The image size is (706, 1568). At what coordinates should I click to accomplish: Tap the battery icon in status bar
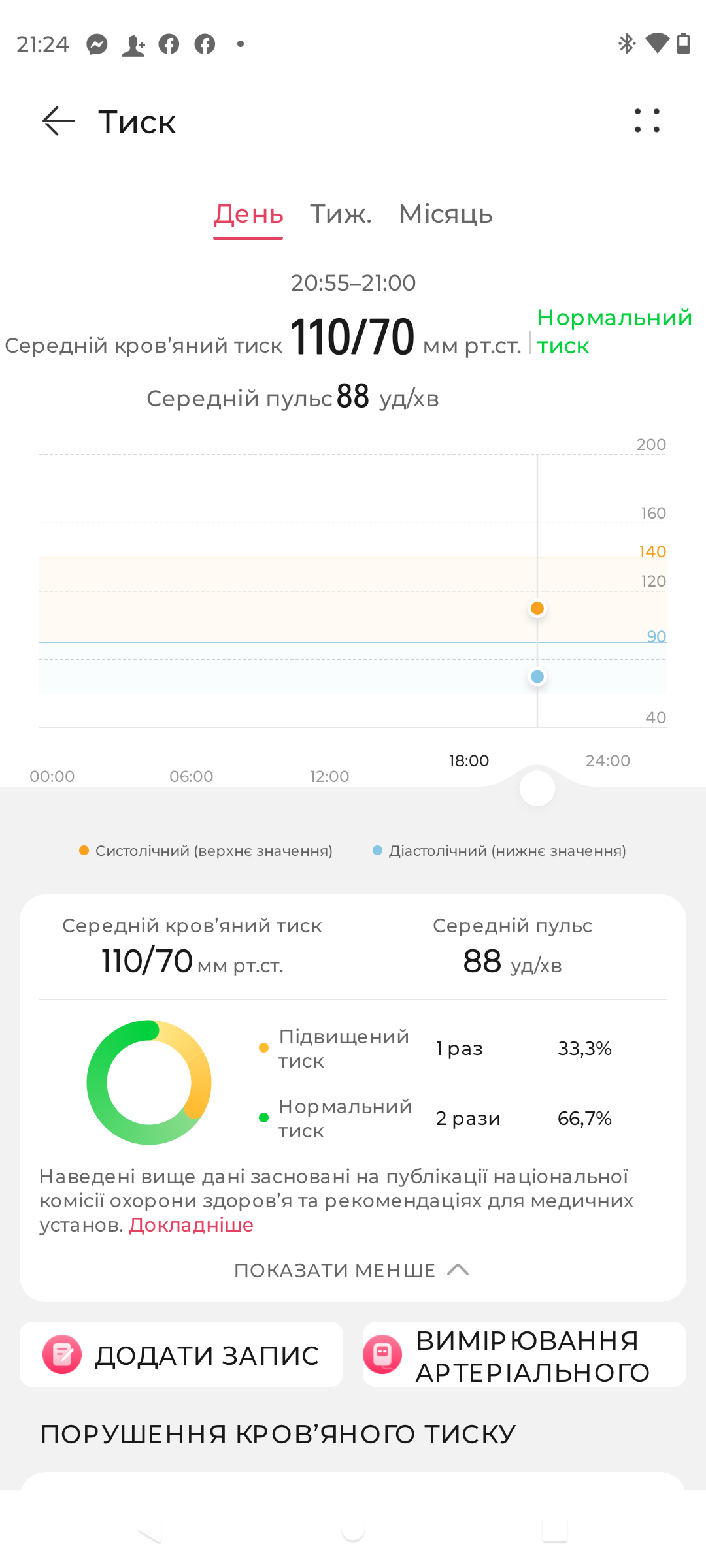pyautogui.click(x=683, y=43)
